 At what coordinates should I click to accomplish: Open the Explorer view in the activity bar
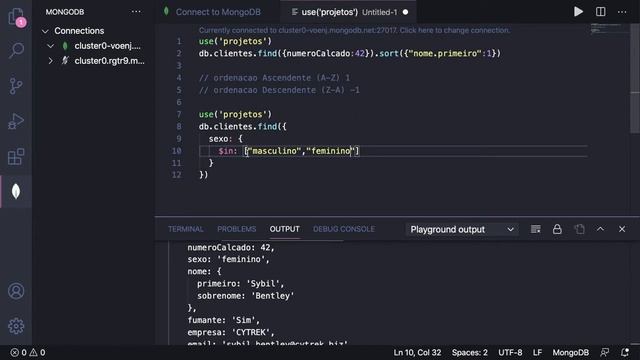click(x=16, y=17)
